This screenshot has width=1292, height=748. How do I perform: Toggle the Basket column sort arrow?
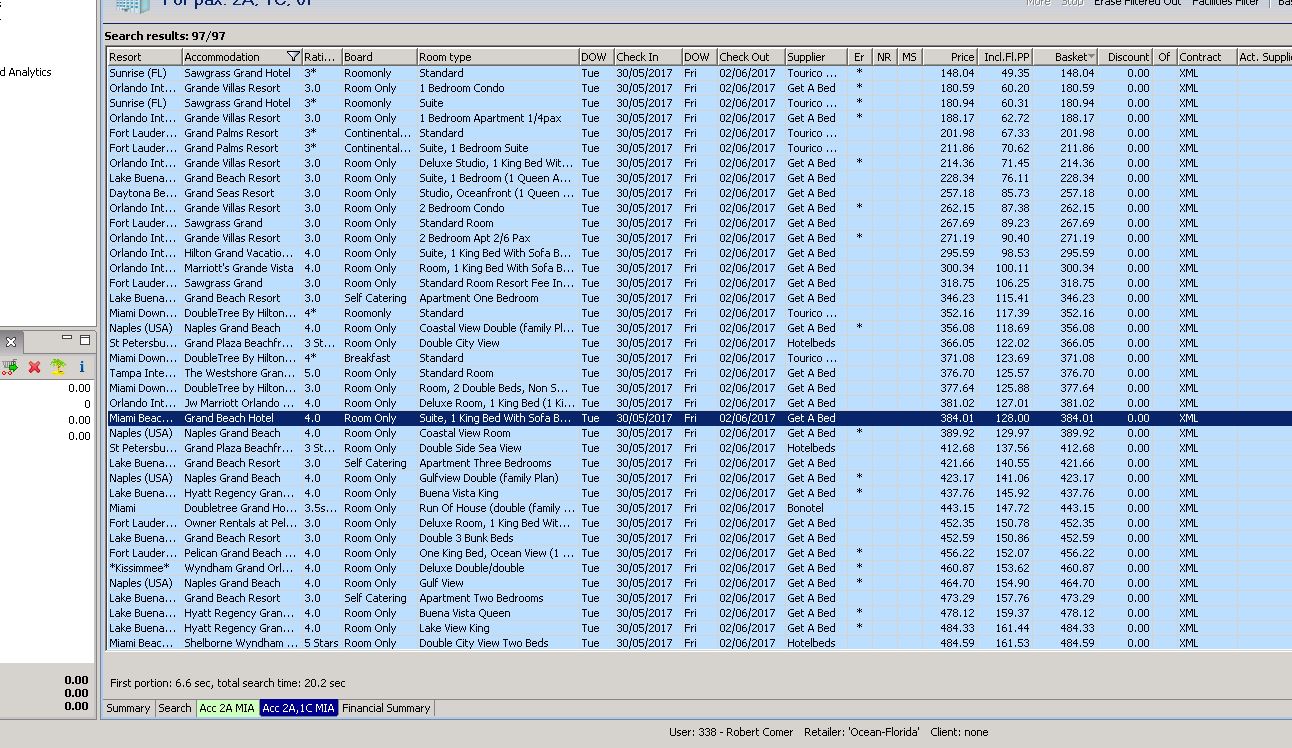pyautogui.click(x=1090, y=57)
